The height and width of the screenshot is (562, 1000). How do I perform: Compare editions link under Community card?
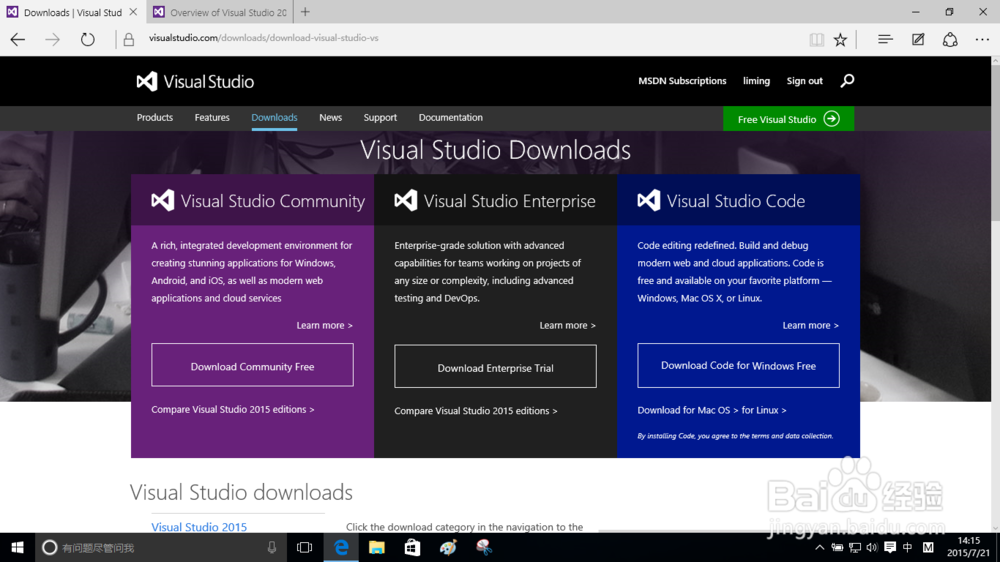(232, 410)
